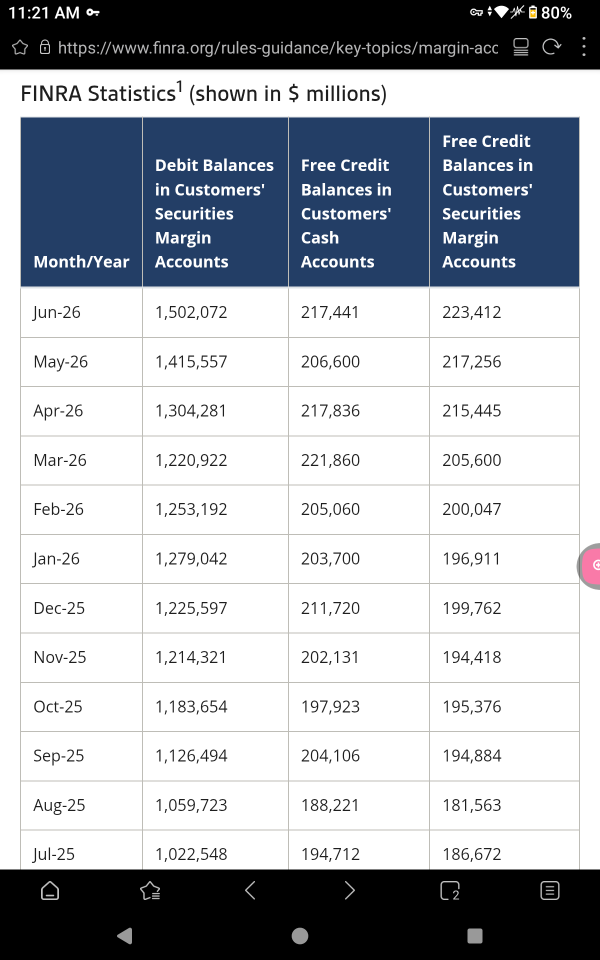Open the browser tools menu icon
This screenshot has width=600, height=960.
coord(550,891)
